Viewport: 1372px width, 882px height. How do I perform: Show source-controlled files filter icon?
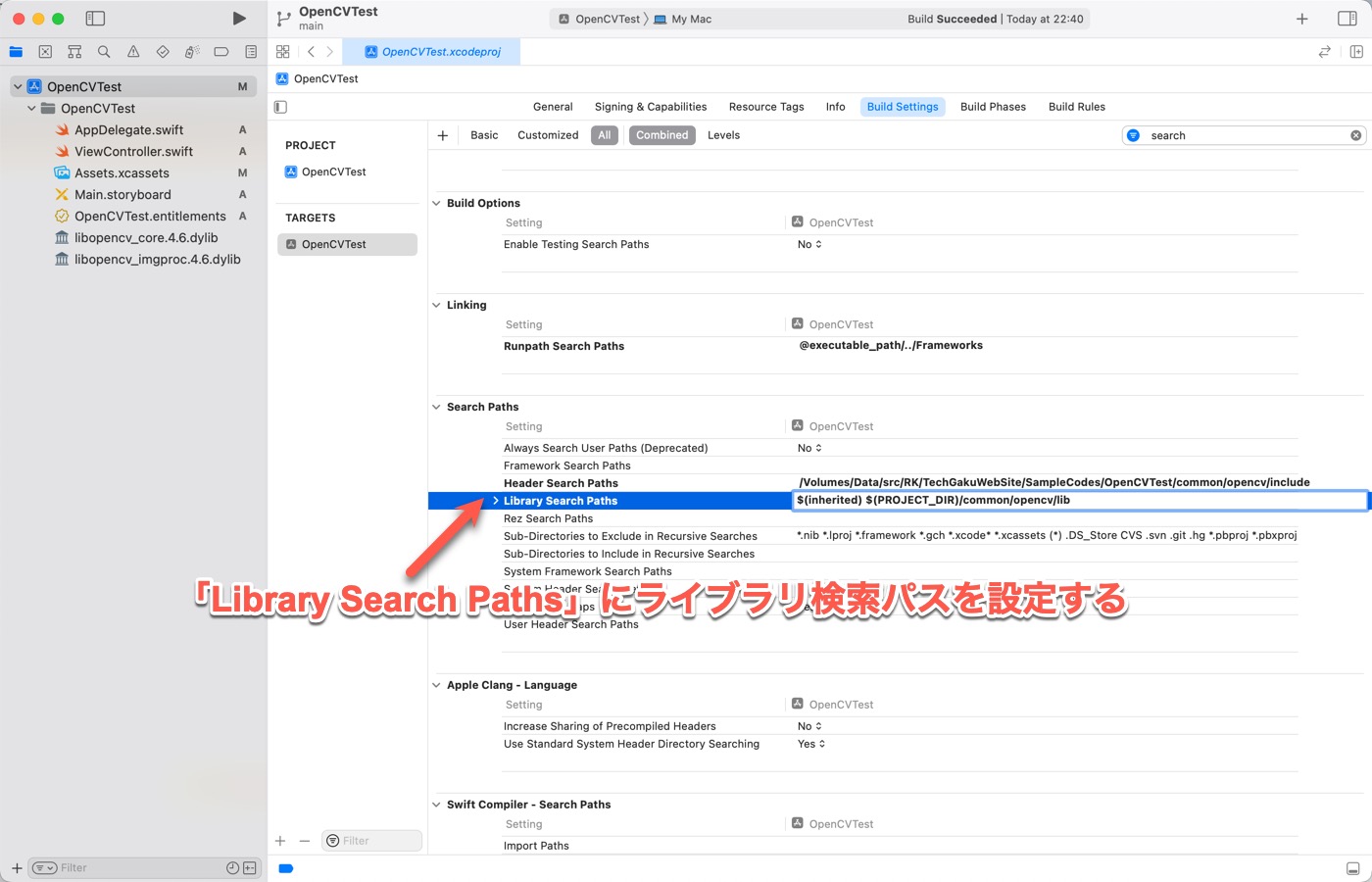click(250, 868)
